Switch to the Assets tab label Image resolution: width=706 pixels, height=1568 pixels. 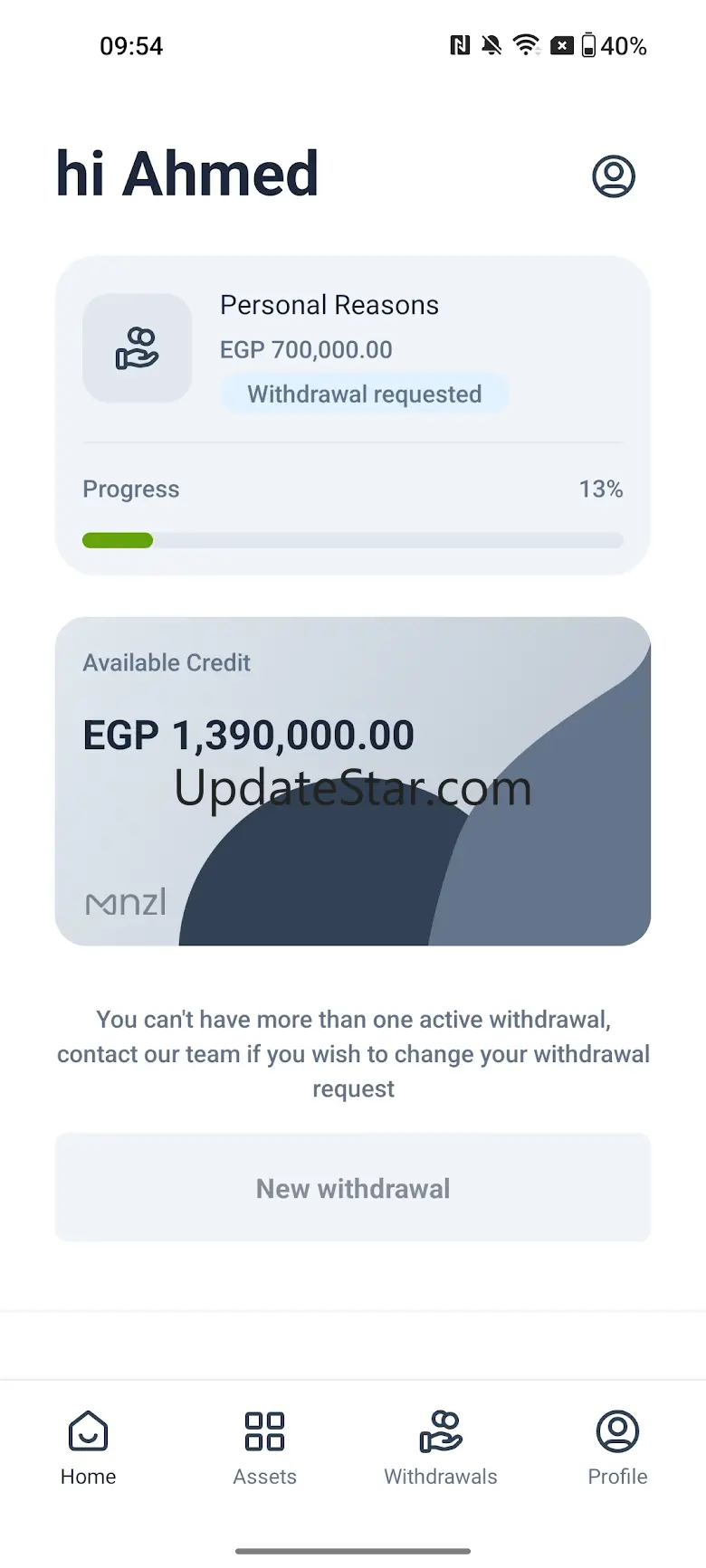tap(264, 1477)
